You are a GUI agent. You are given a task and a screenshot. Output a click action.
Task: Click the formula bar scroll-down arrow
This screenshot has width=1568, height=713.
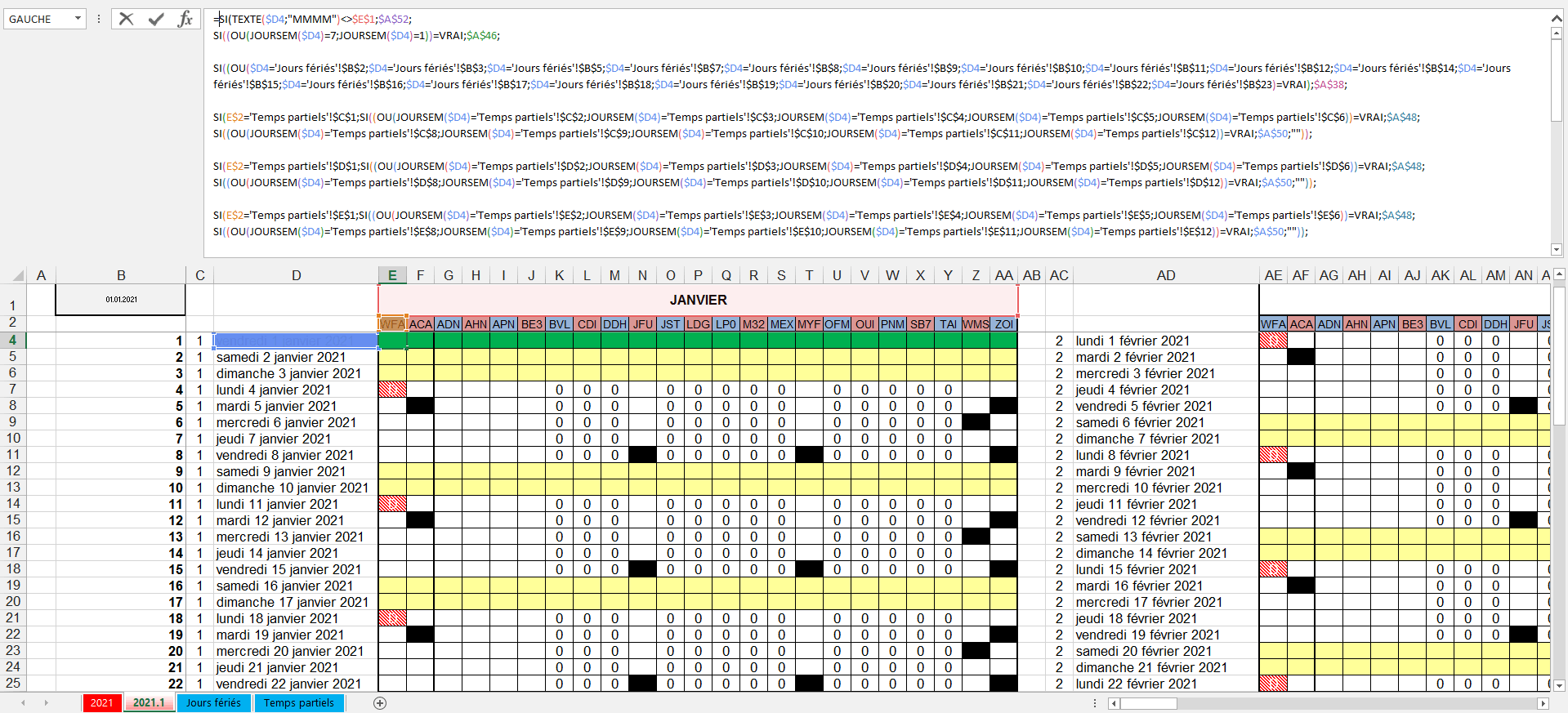coord(1557,249)
